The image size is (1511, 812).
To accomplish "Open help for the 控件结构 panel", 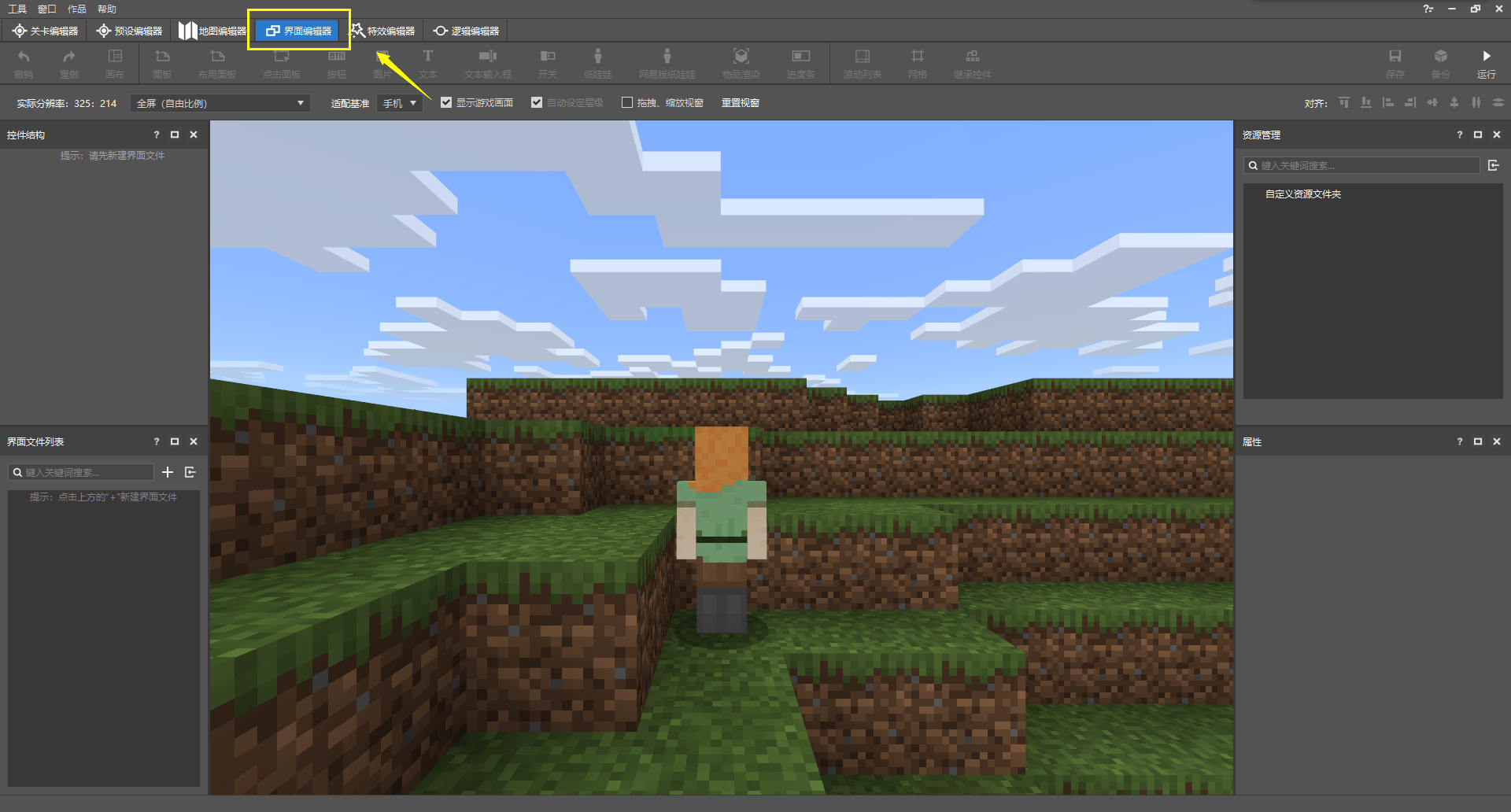I will click(156, 135).
